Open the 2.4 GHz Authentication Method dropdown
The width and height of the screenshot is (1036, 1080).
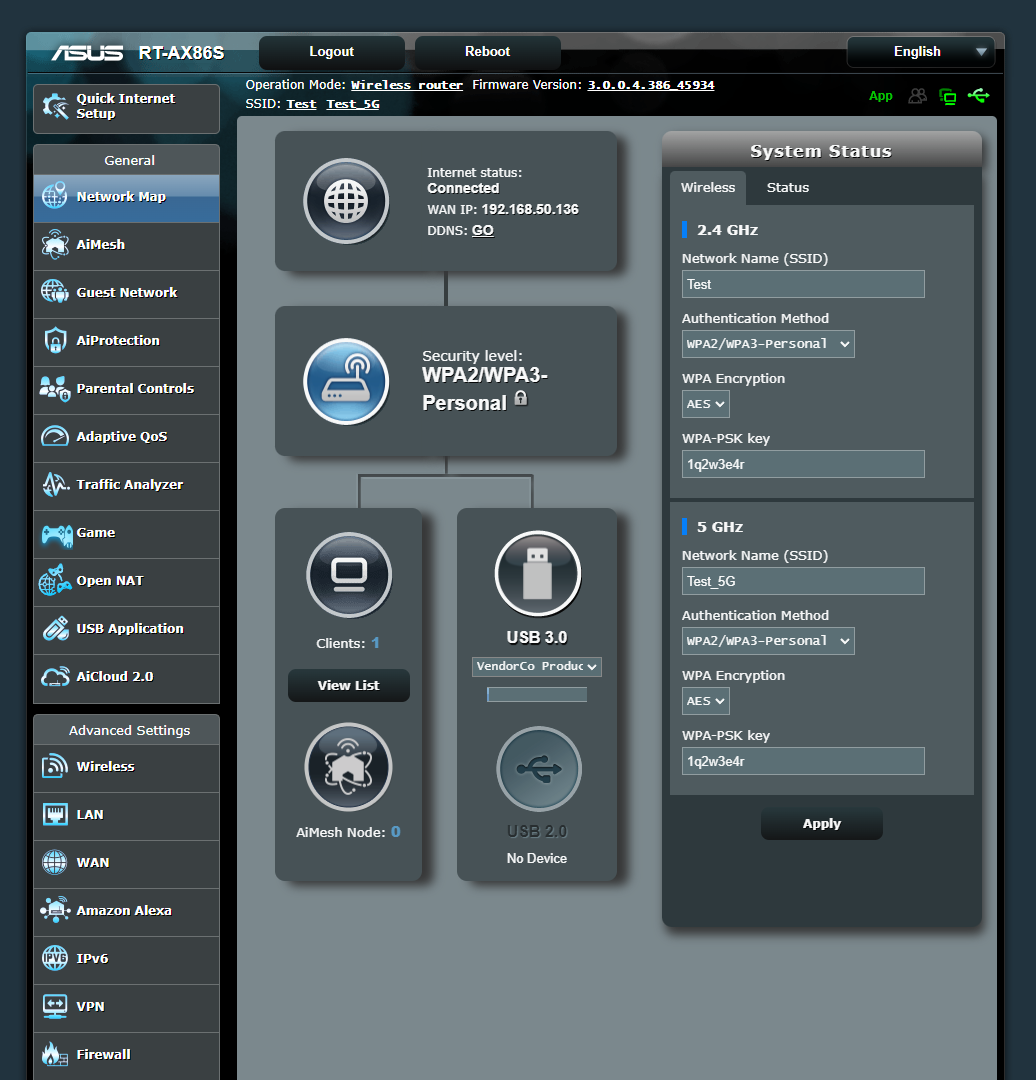(768, 343)
